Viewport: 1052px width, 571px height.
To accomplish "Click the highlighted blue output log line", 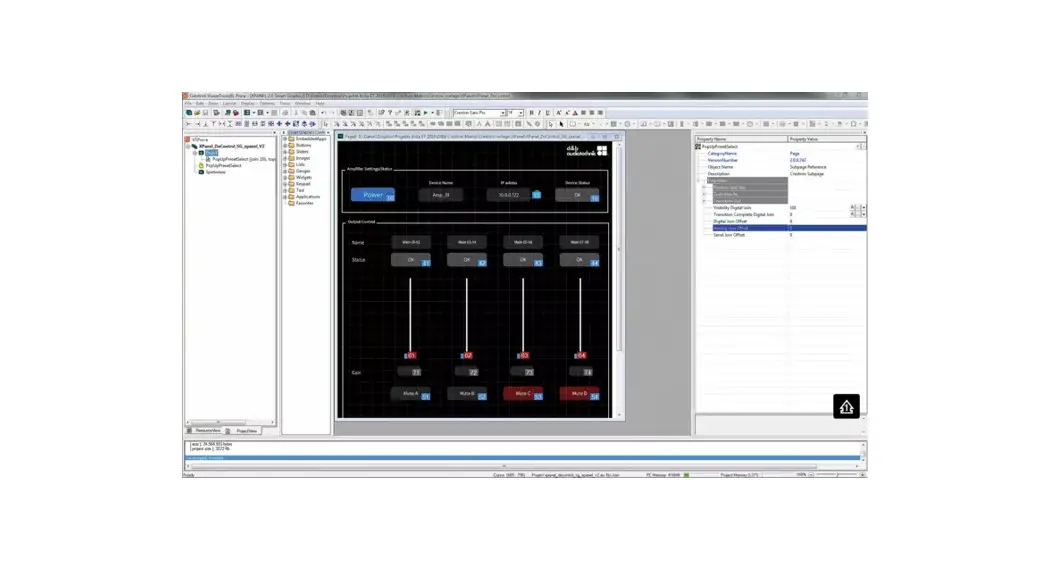I will (523, 458).
